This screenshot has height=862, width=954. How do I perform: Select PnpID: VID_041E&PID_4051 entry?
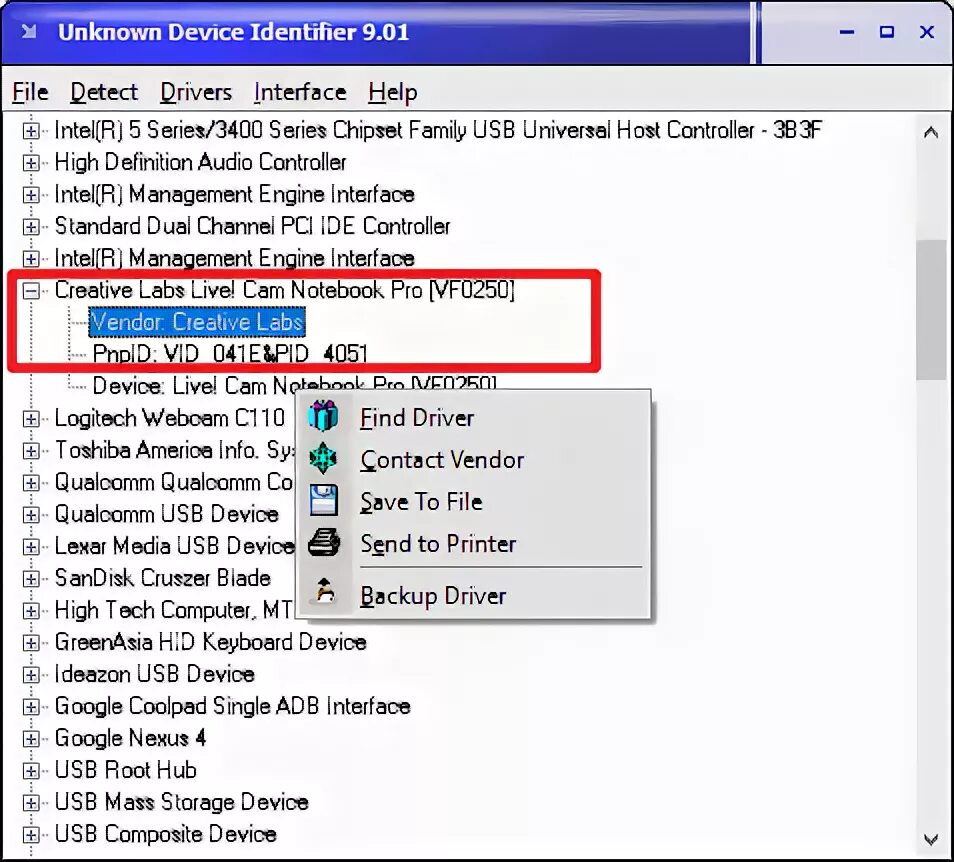tap(230, 353)
